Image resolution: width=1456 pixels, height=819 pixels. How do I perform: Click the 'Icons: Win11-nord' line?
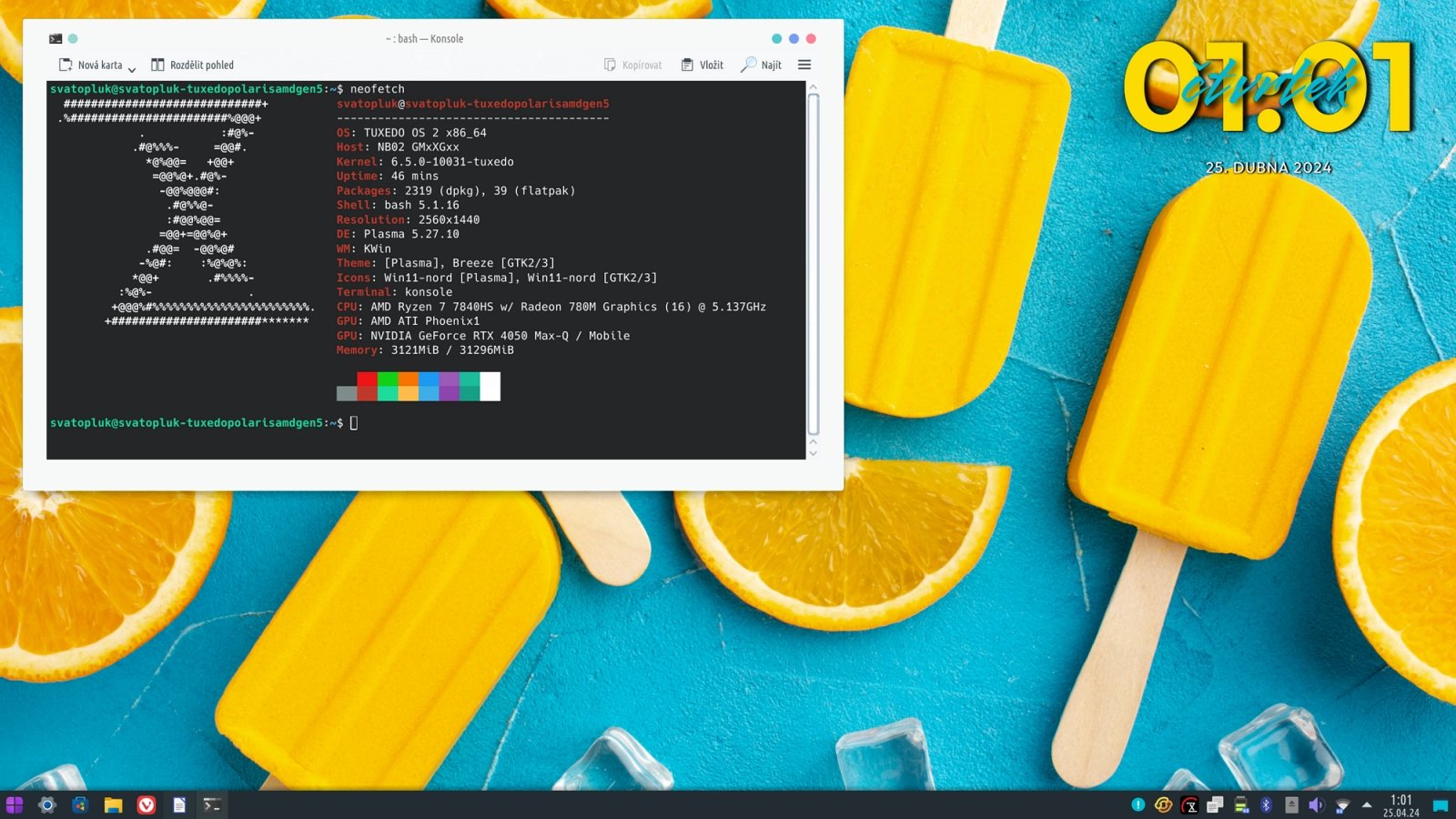coord(497,278)
